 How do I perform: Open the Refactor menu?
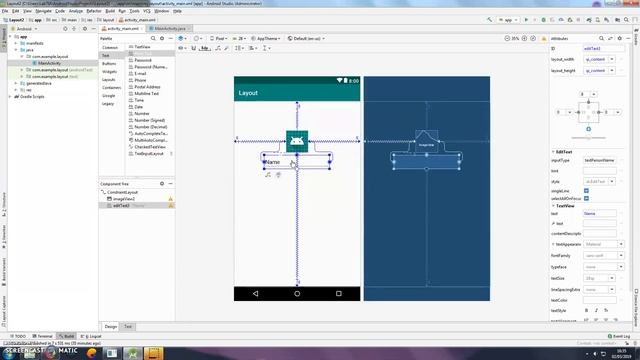click(x=93, y=11)
